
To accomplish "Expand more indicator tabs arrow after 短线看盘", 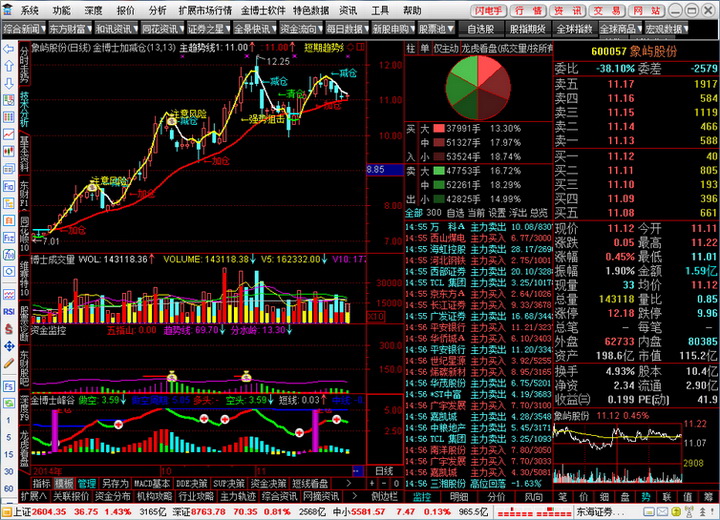I will [349, 483].
